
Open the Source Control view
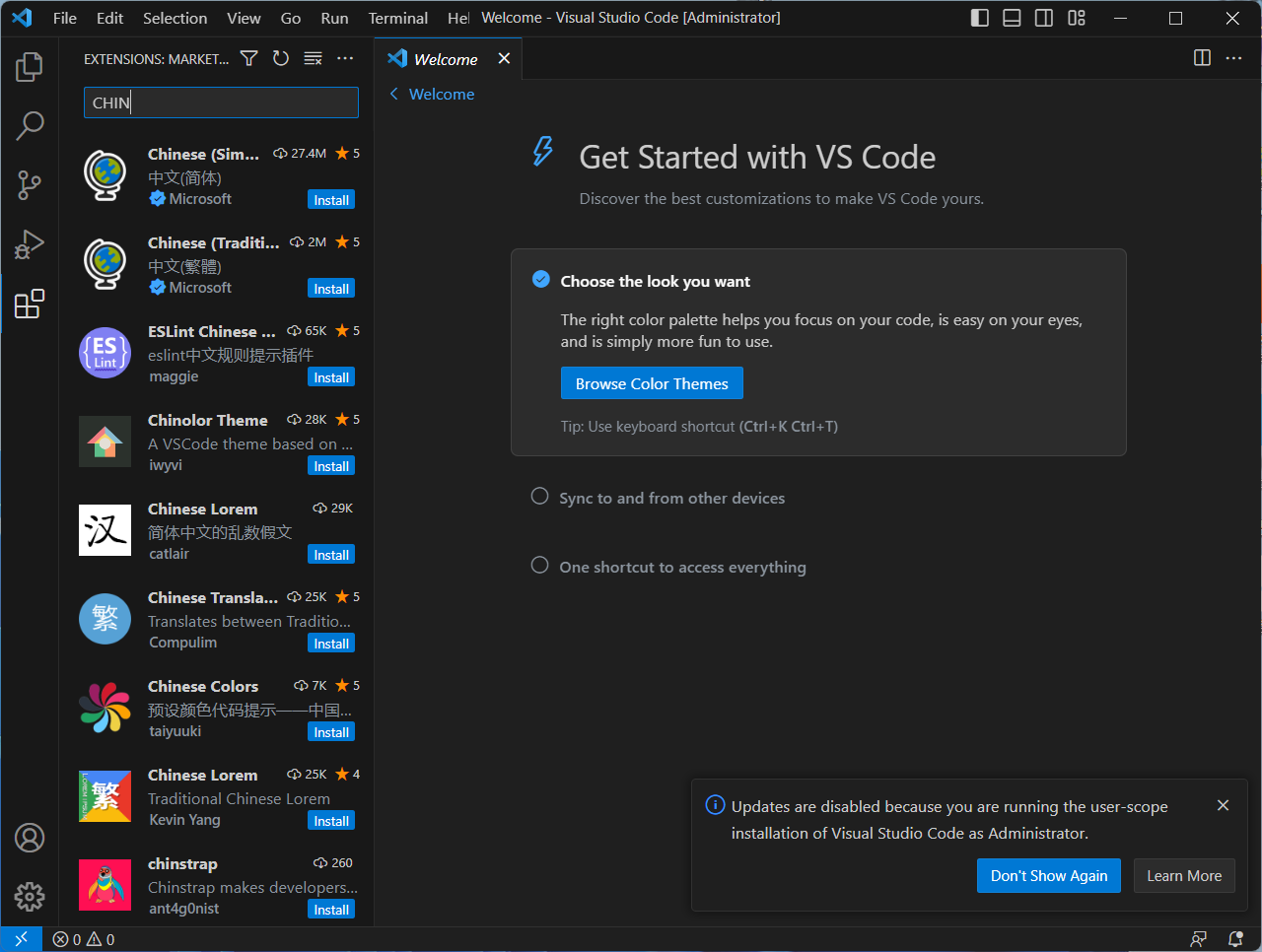click(x=30, y=184)
